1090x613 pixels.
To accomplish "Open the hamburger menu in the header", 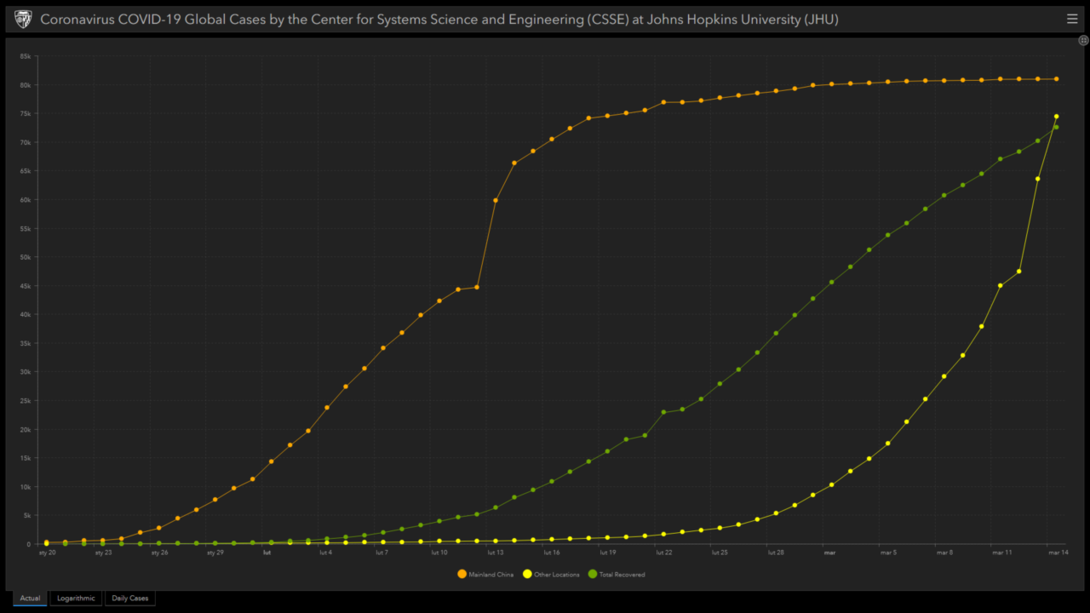I will 1072,19.
